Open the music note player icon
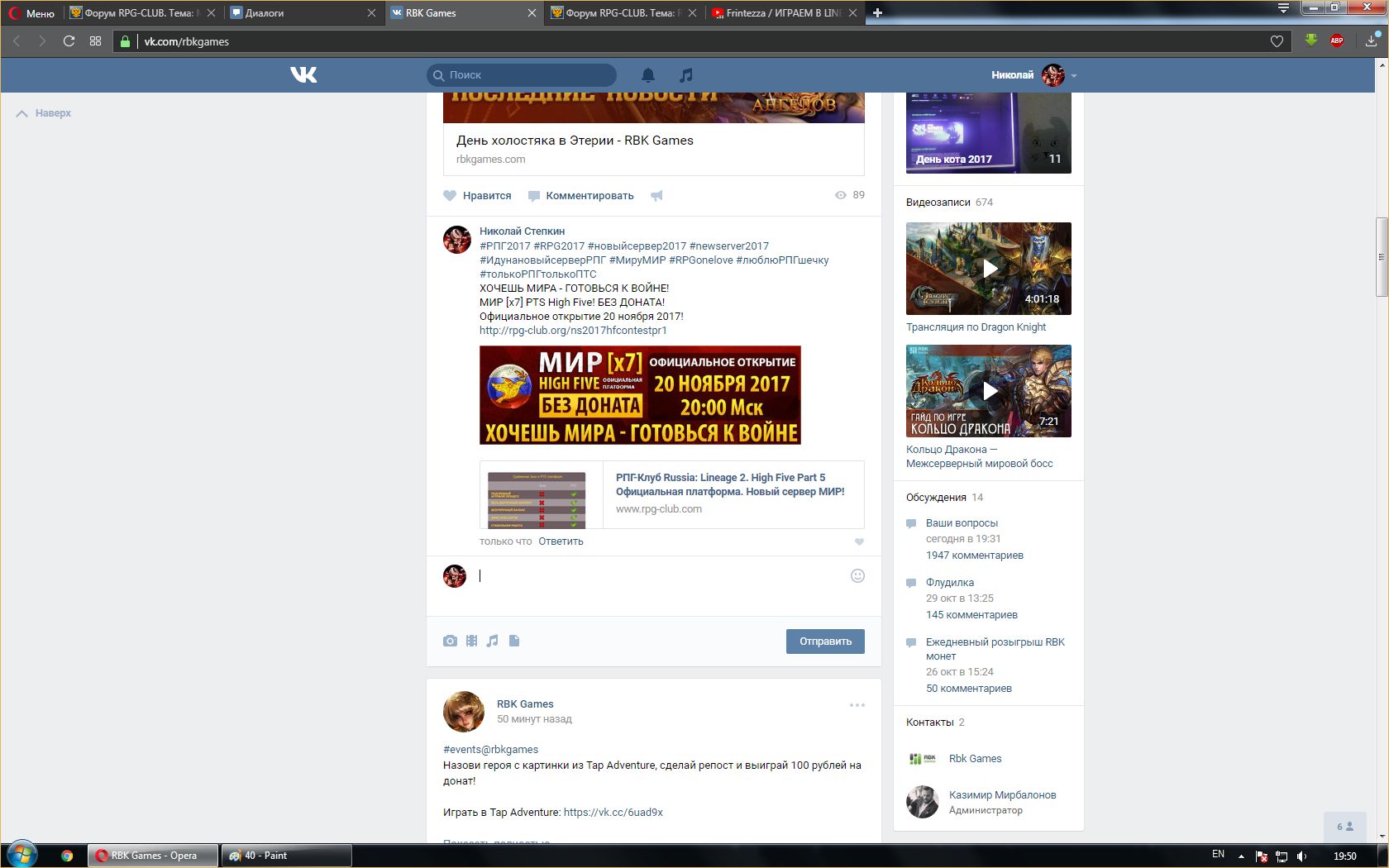 point(685,75)
